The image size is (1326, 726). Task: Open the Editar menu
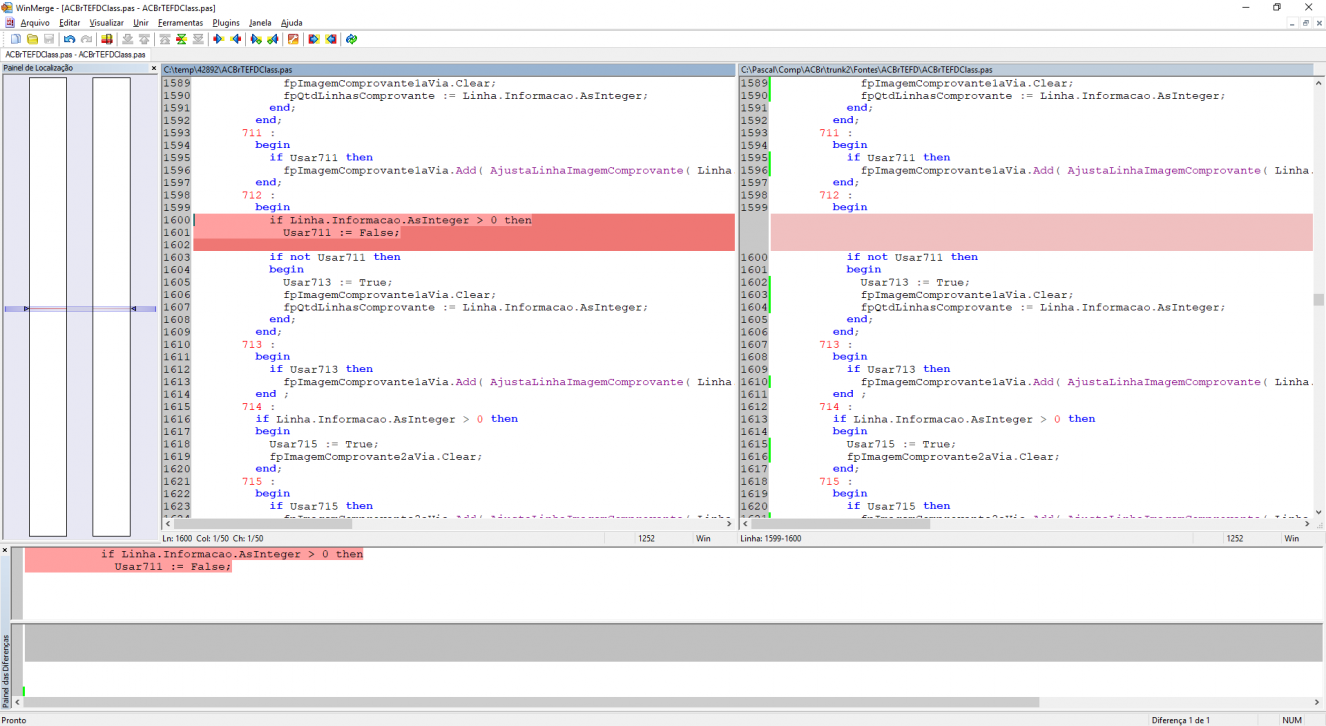click(70, 22)
